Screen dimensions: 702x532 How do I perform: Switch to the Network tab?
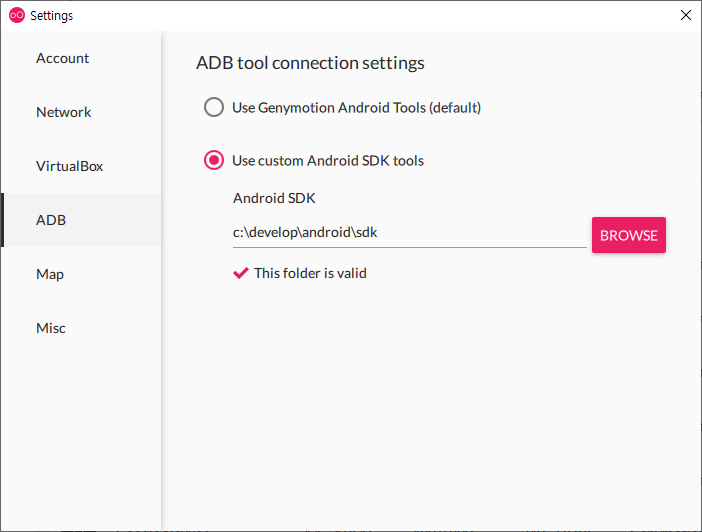tap(64, 112)
